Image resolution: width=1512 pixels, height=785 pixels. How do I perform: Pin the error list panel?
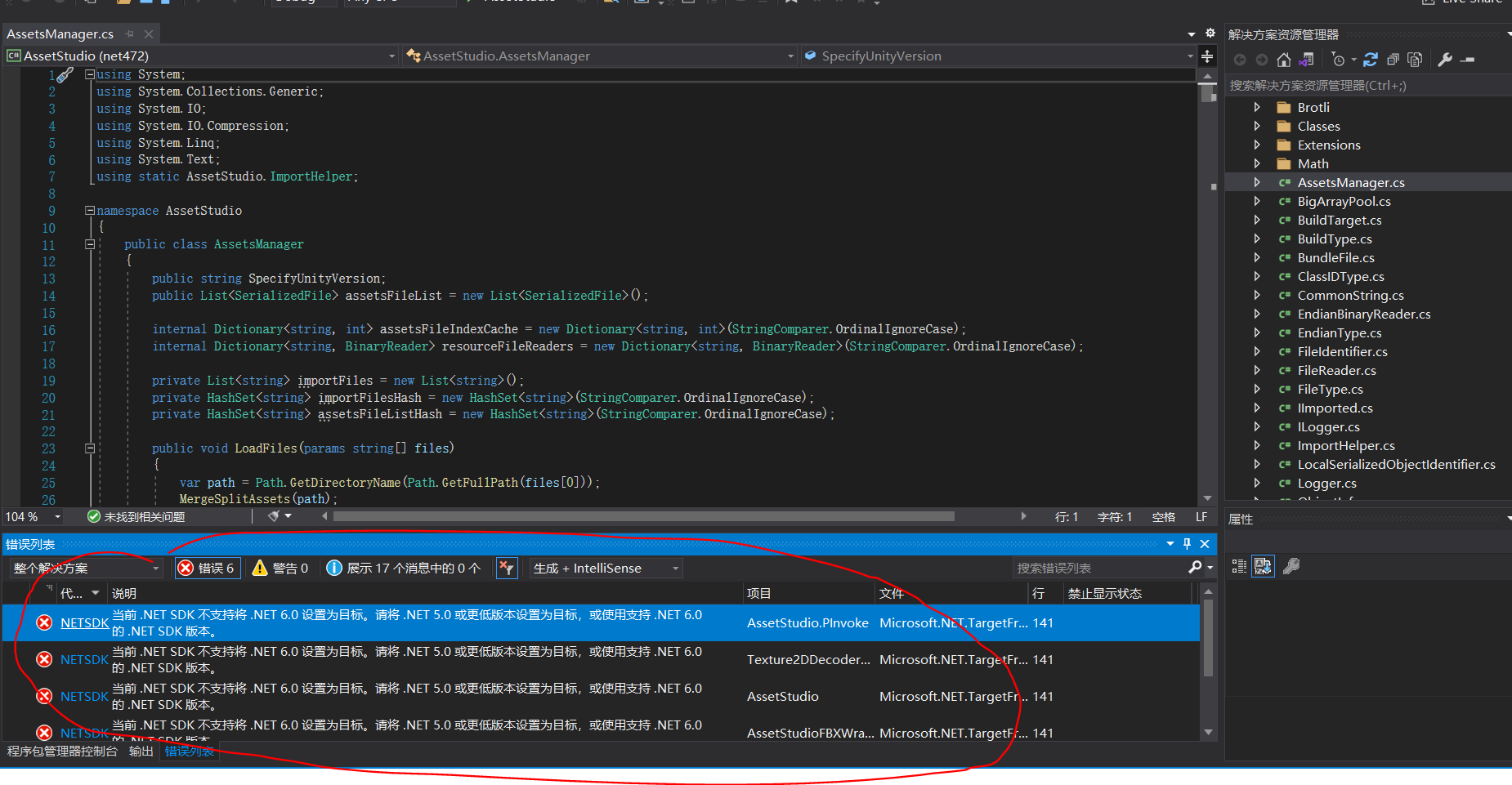pos(1187,544)
